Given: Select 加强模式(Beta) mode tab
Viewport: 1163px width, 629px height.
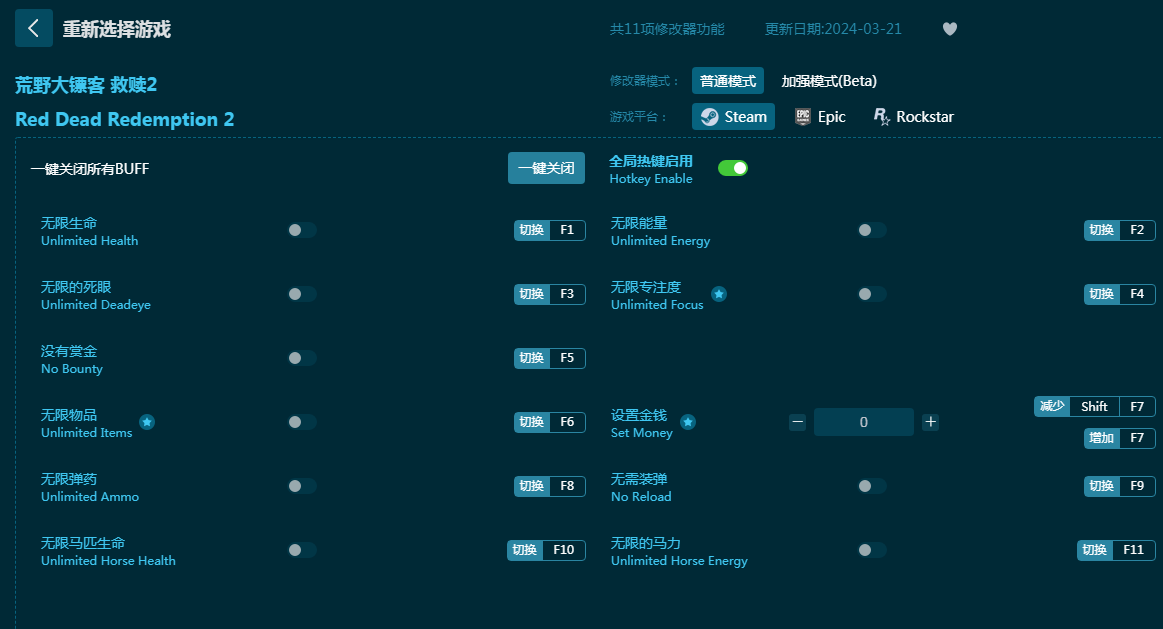Looking at the screenshot, I should 828,81.
